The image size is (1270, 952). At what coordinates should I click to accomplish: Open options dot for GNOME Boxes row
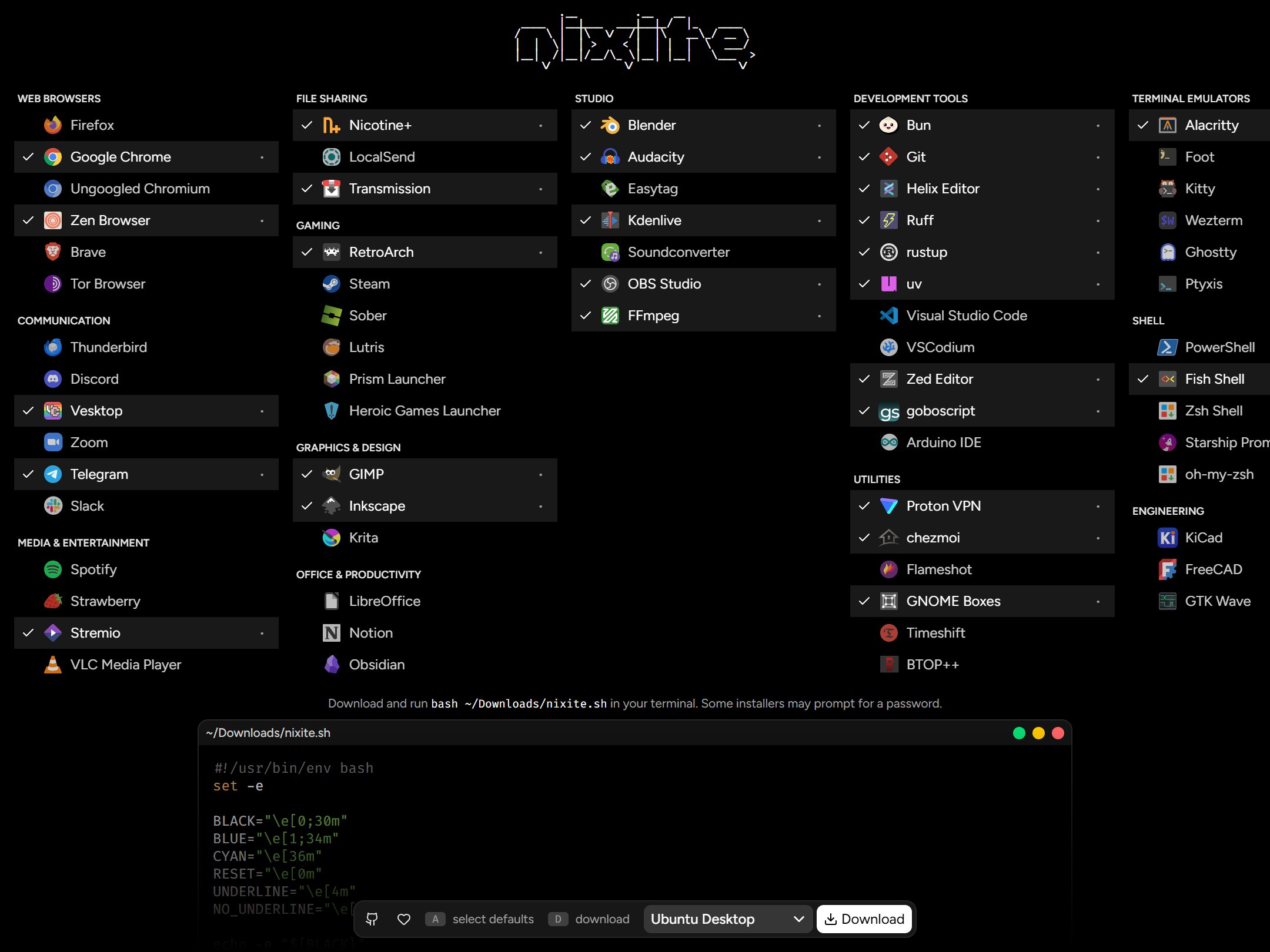point(1098,601)
